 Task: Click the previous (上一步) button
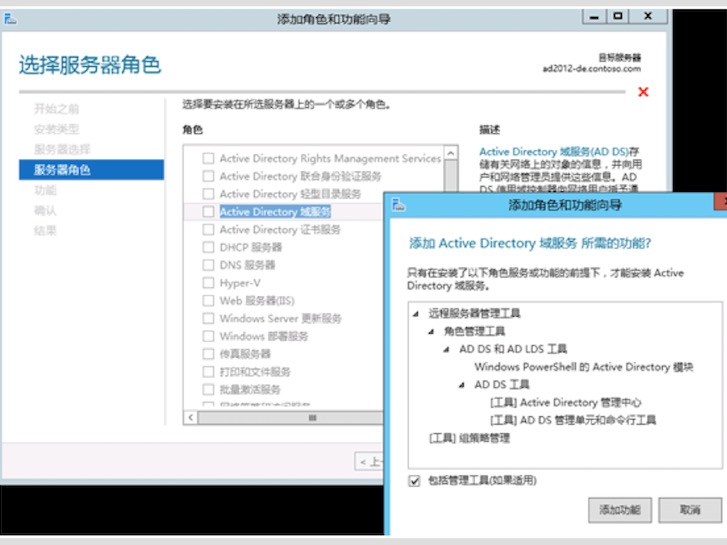coord(370,462)
